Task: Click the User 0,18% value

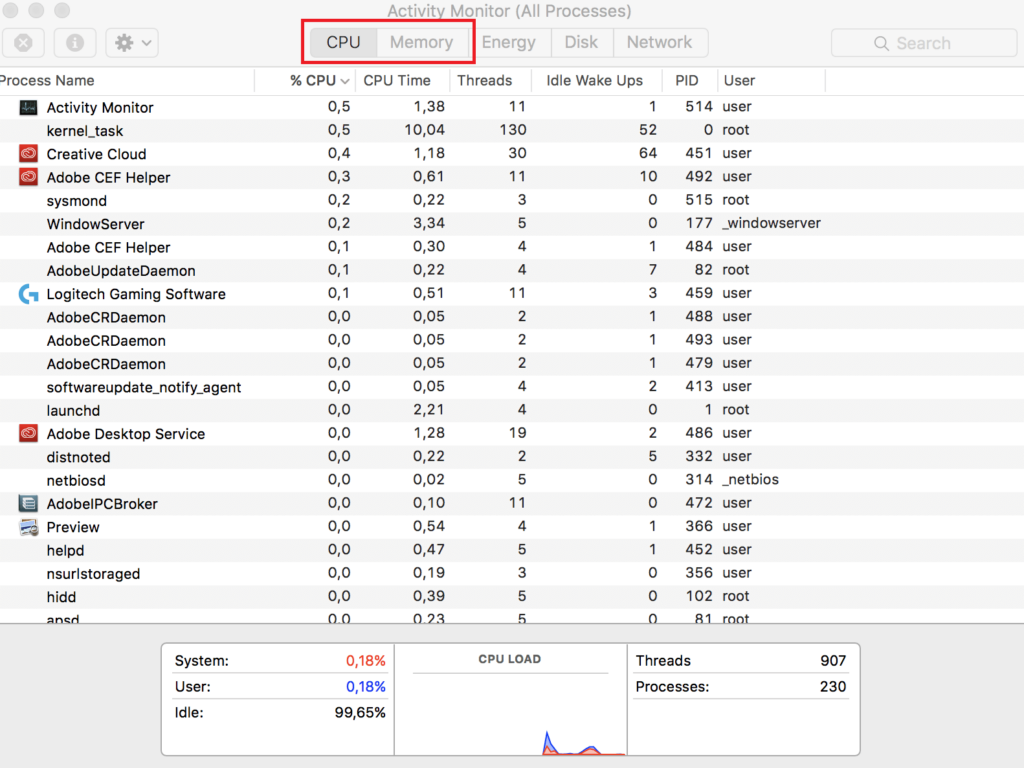Action: pyautogui.click(x=366, y=687)
